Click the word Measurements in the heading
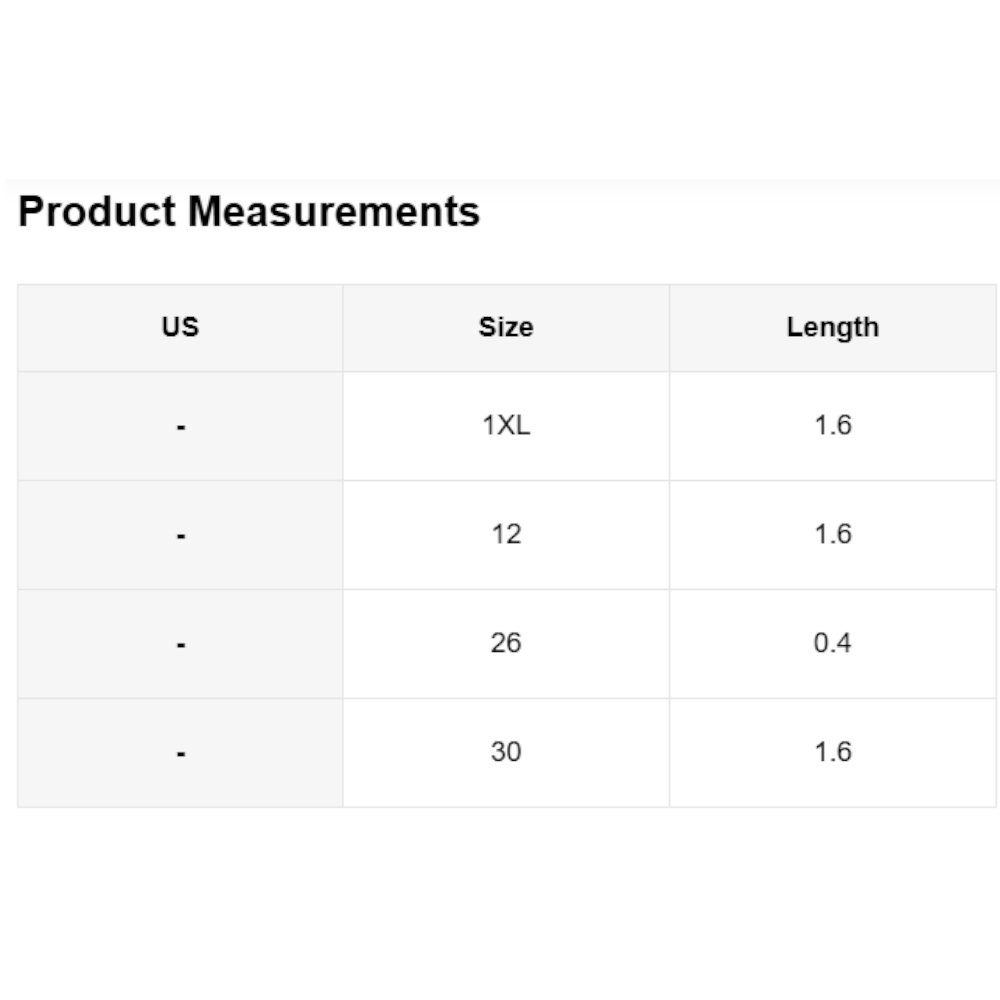The height and width of the screenshot is (1000, 1000). 334,212
